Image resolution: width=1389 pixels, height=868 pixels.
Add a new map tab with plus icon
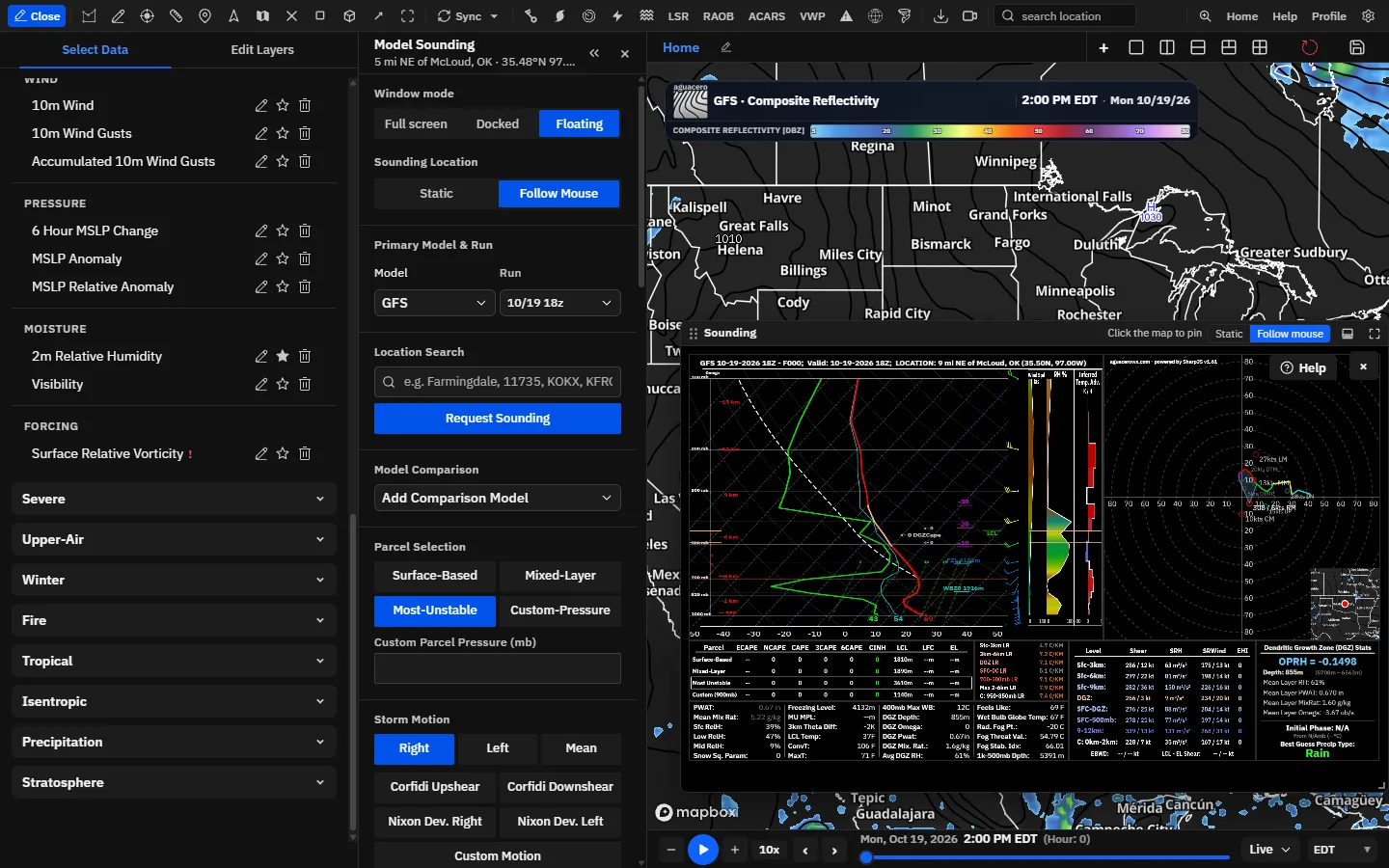1104,47
